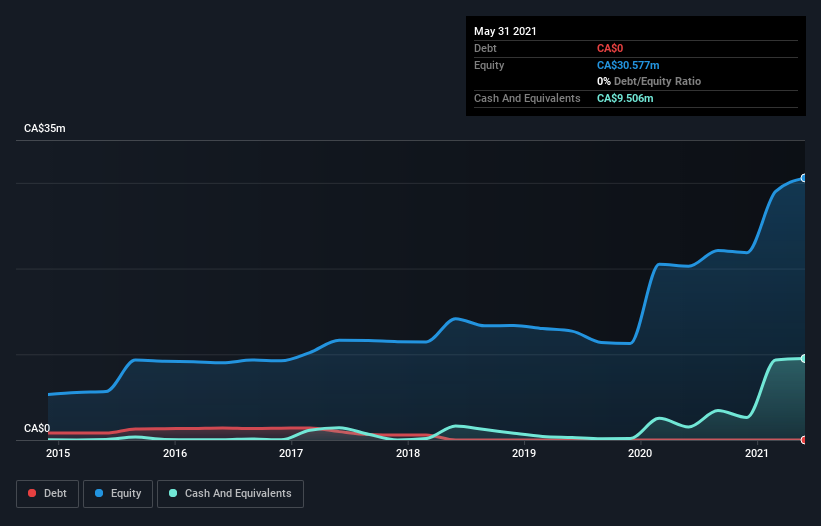This screenshot has height=526, width=821.
Task: Click the CA$9.506m cash value
Action: 625,98
